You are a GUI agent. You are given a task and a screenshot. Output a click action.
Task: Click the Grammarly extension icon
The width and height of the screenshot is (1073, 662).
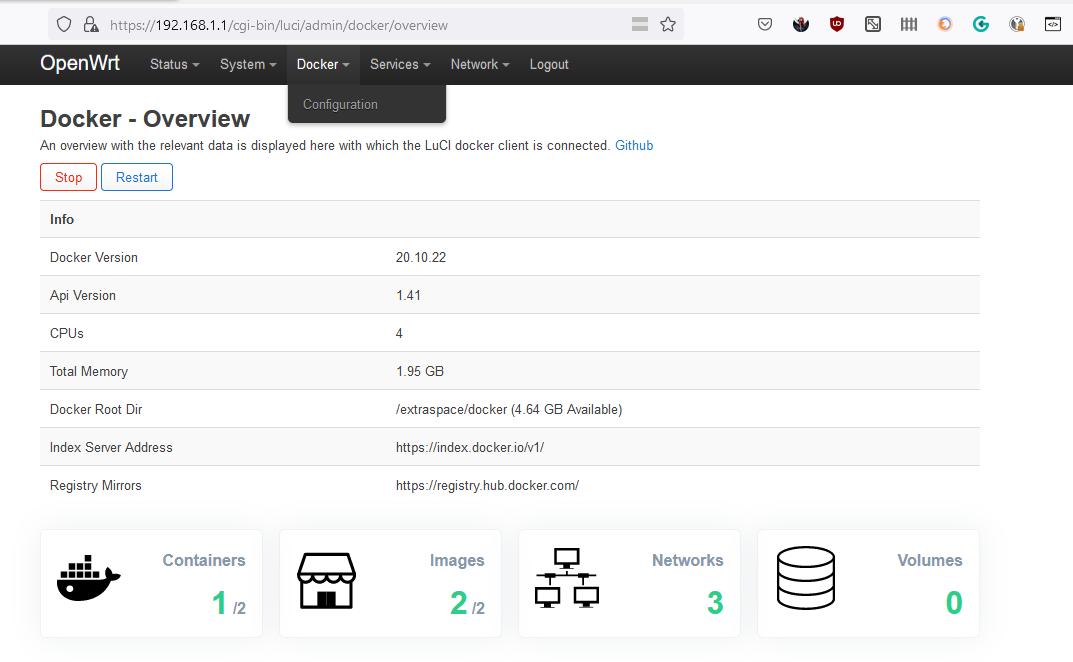point(981,25)
